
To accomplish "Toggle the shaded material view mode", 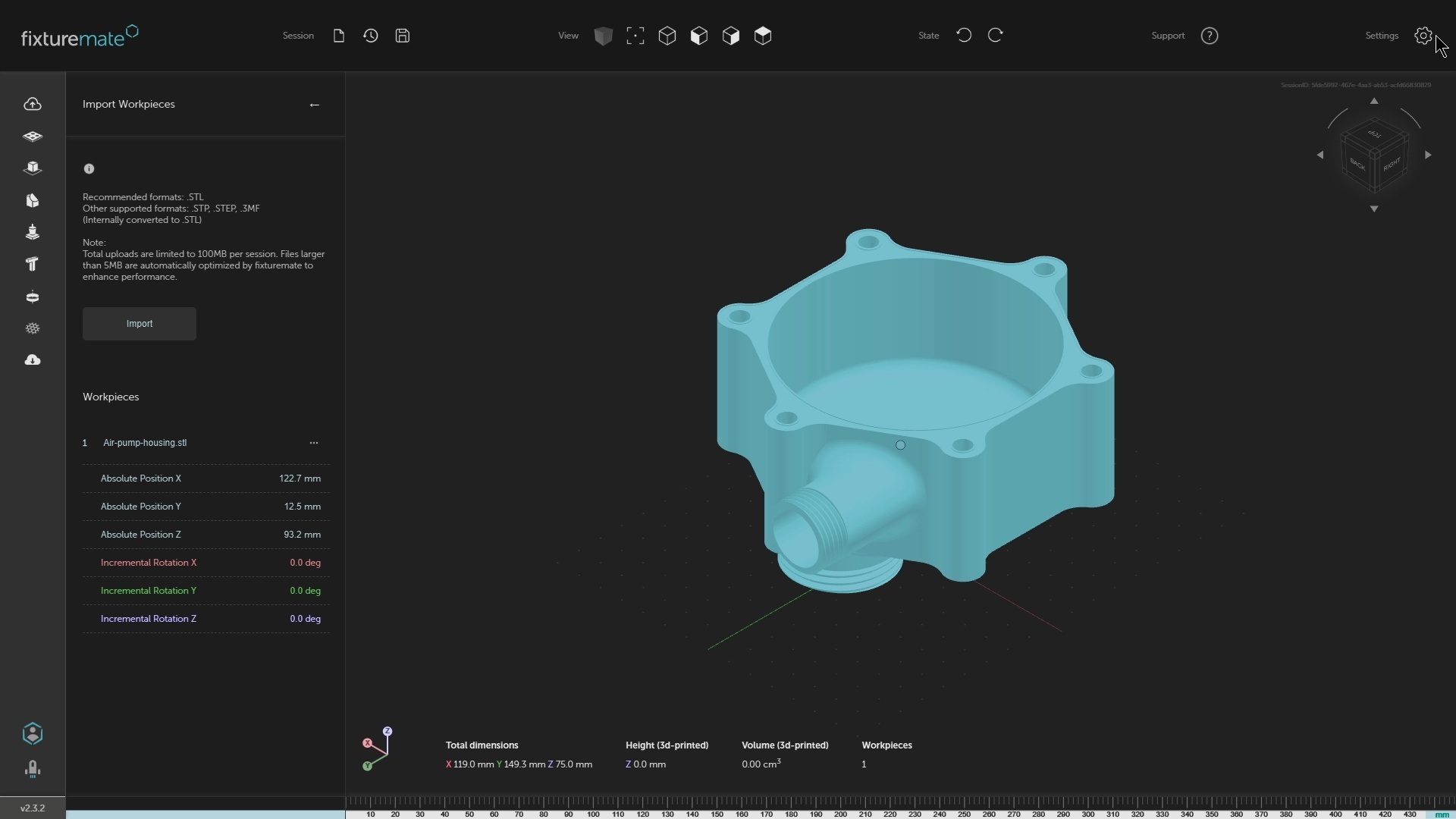I will coord(603,36).
